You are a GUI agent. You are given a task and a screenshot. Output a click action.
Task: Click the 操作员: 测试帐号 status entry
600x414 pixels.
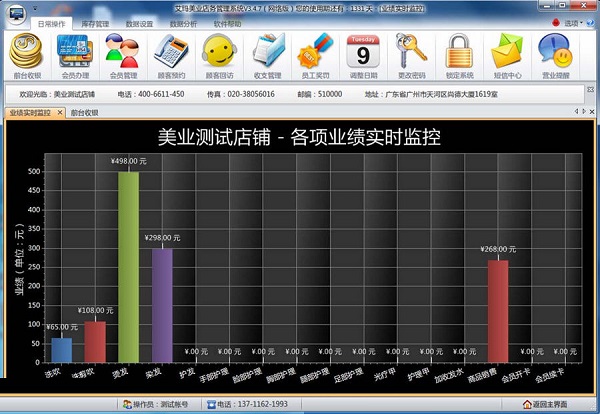click(x=156, y=404)
